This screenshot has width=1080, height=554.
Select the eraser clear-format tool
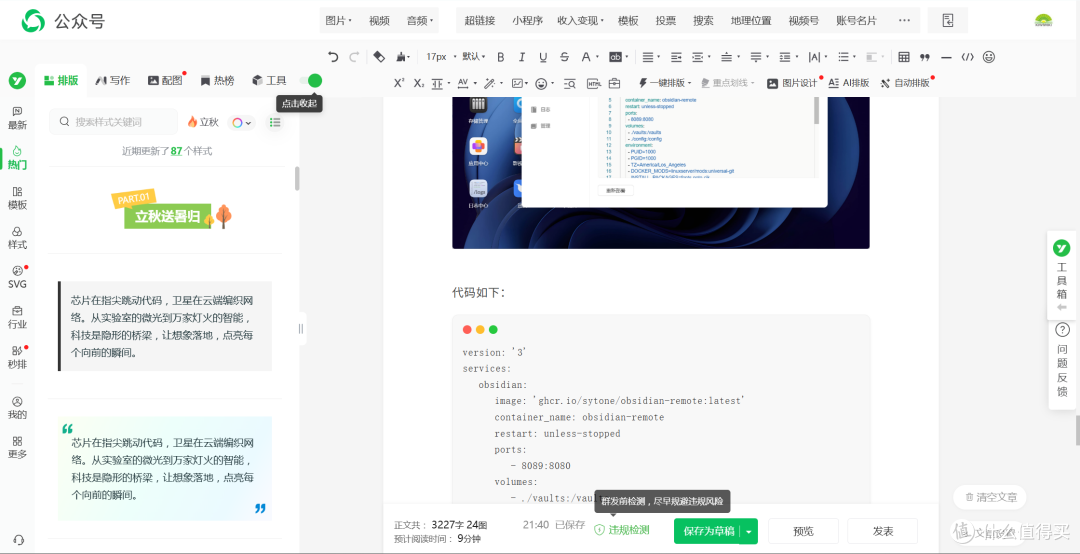click(379, 57)
